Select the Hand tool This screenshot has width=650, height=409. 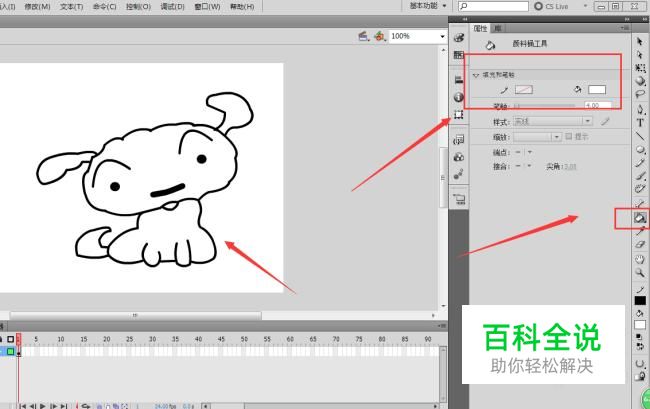click(640, 259)
